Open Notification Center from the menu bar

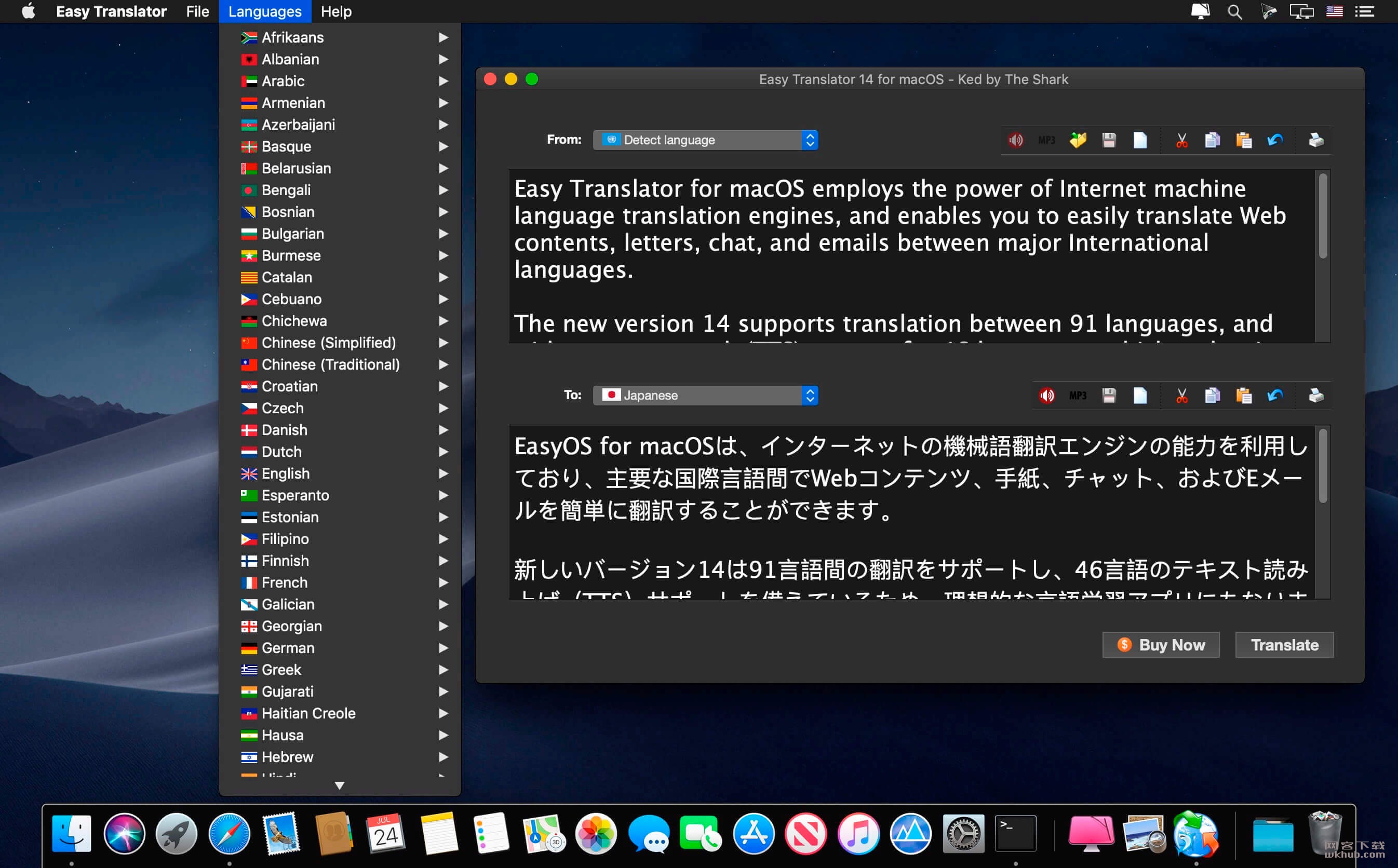[x=1365, y=11]
